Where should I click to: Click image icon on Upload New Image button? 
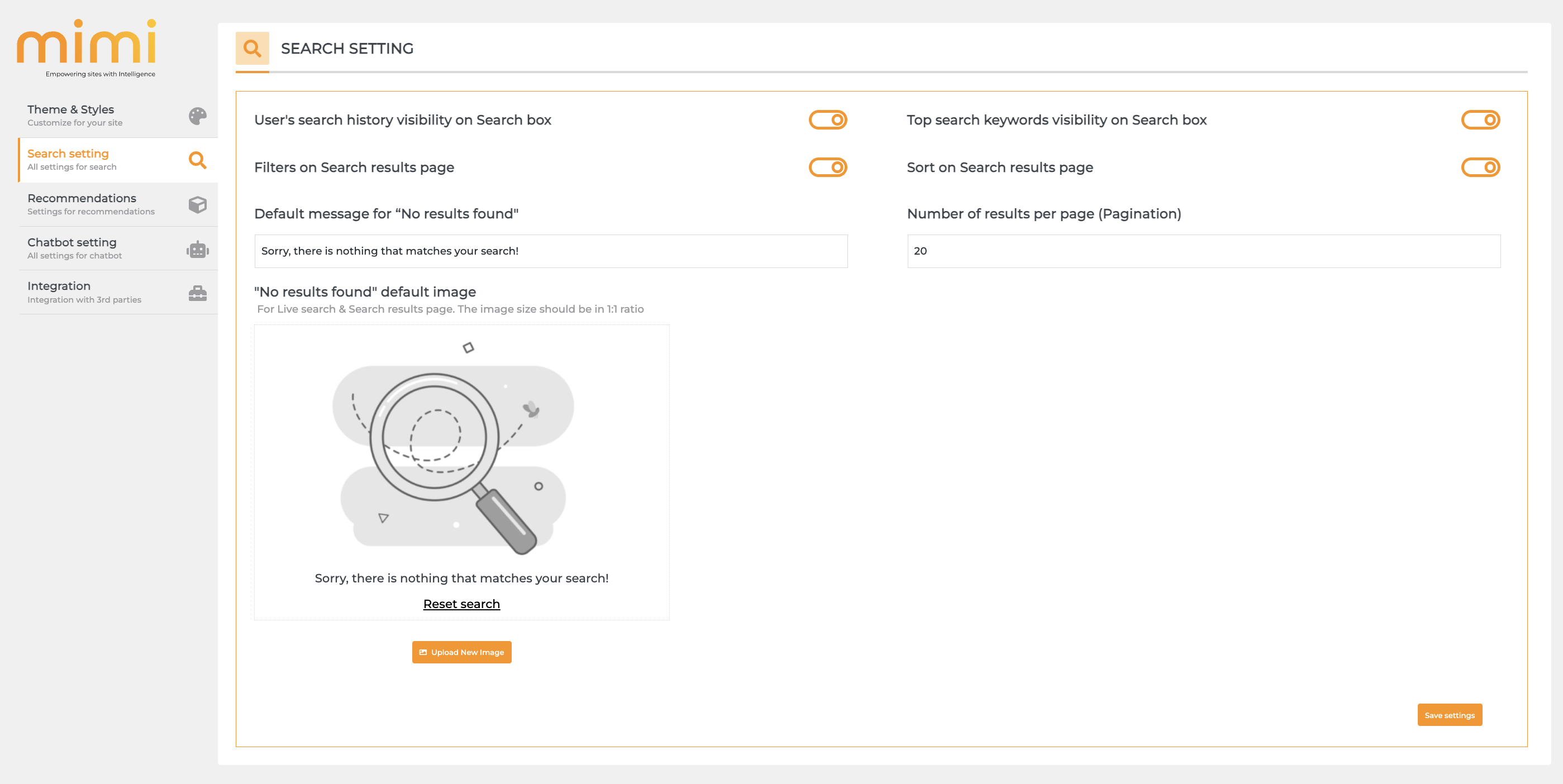[x=423, y=652]
